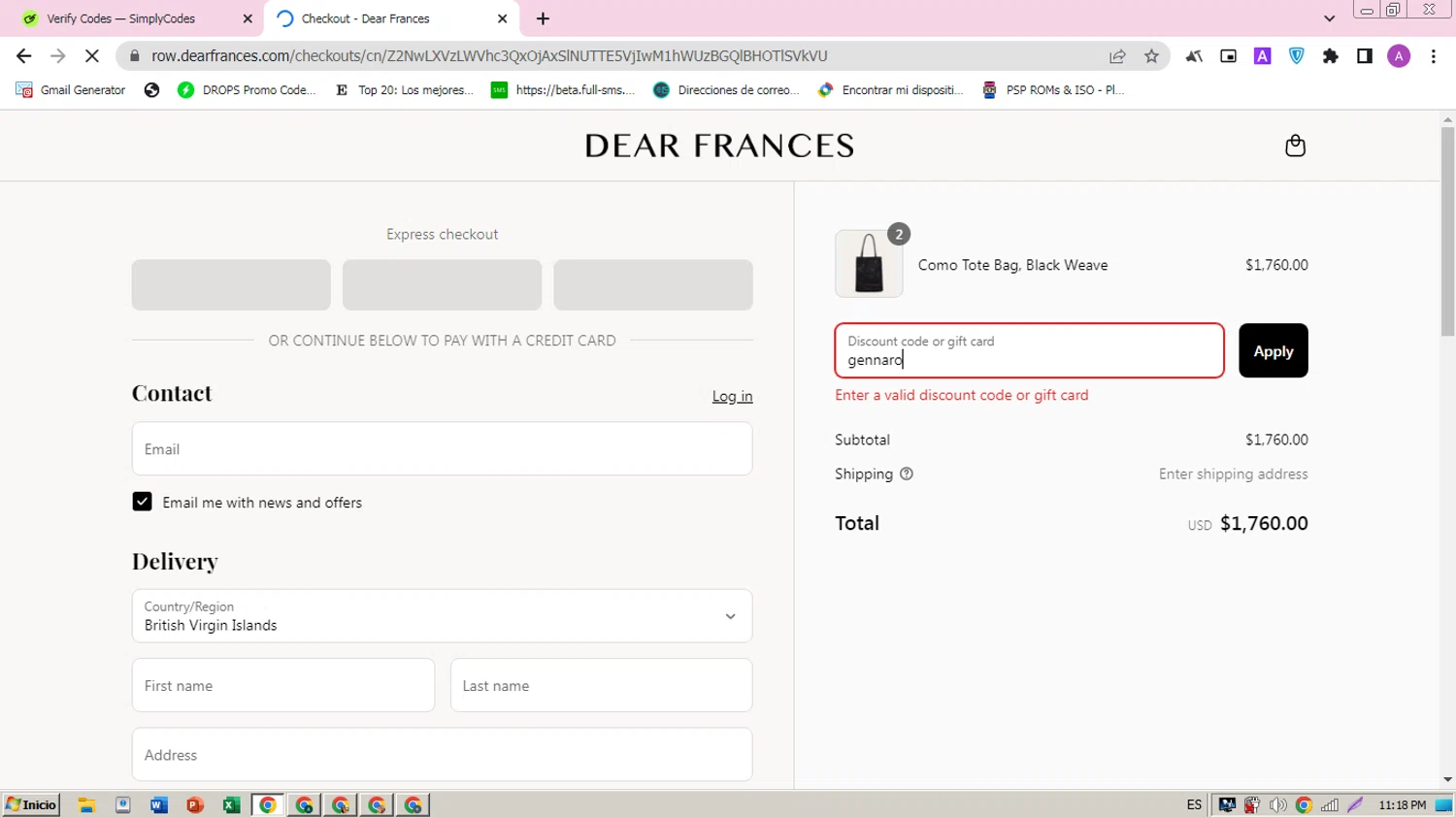This screenshot has height=818, width=1456.
Task: Click the ES language indicator
Action: point(1194,804)
